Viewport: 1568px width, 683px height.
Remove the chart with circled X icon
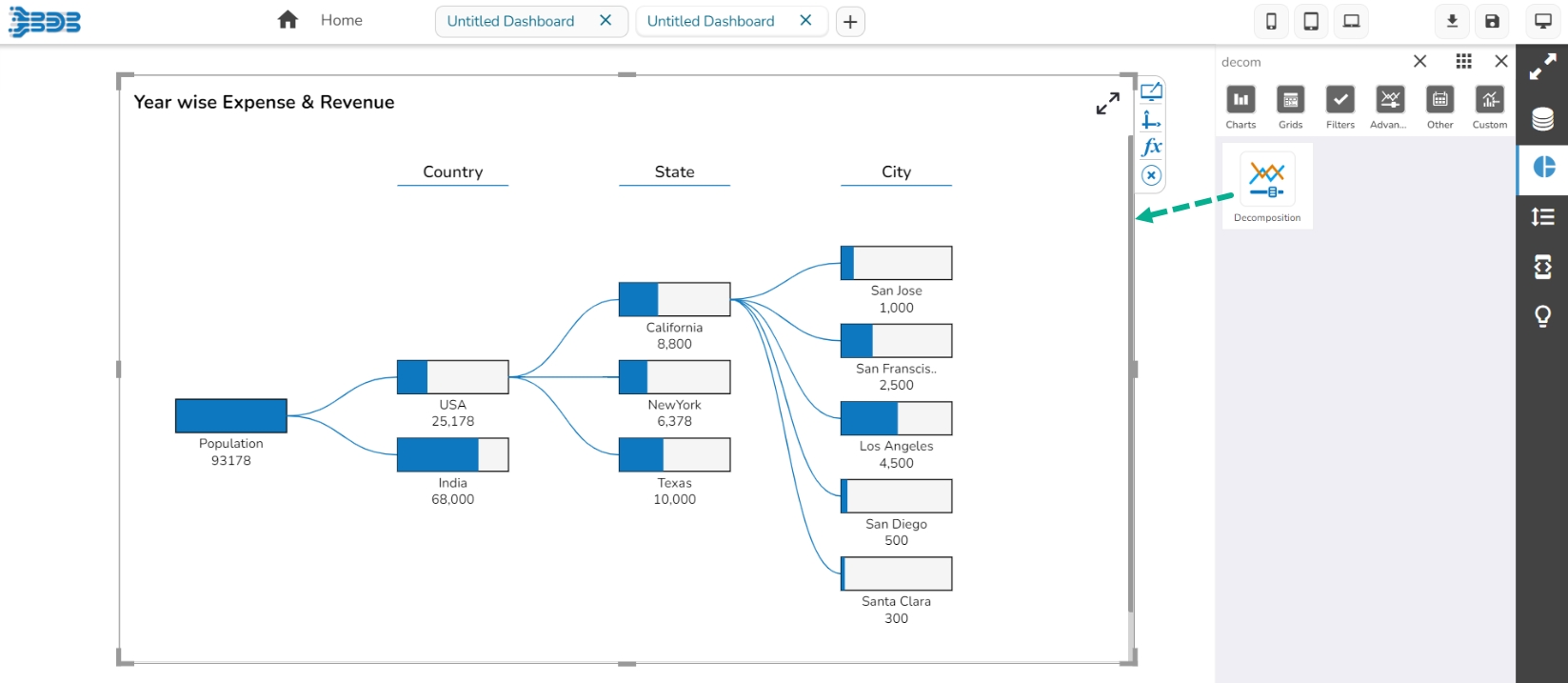point(1151,175)
